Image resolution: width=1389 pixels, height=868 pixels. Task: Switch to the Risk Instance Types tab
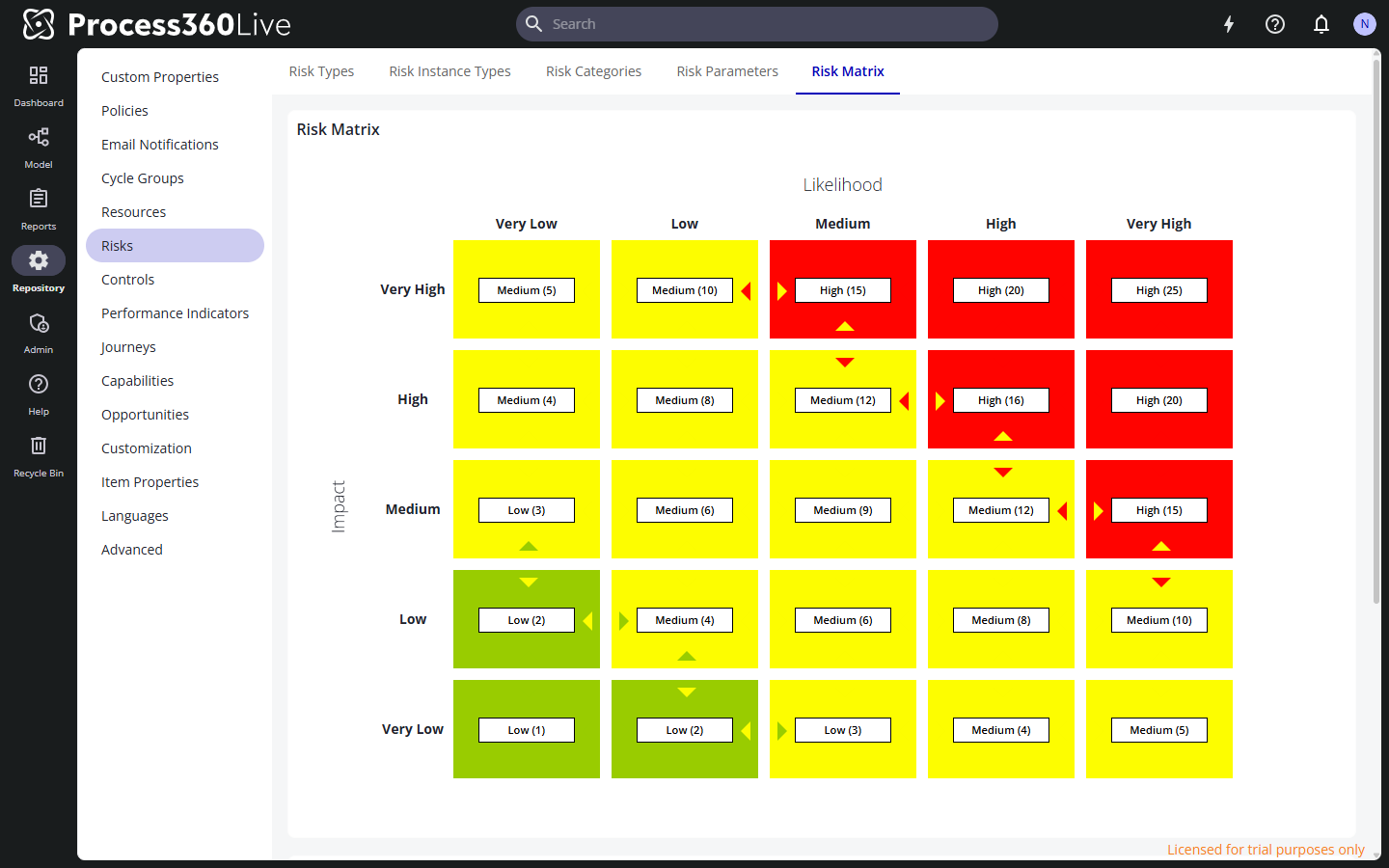point(449,71)
